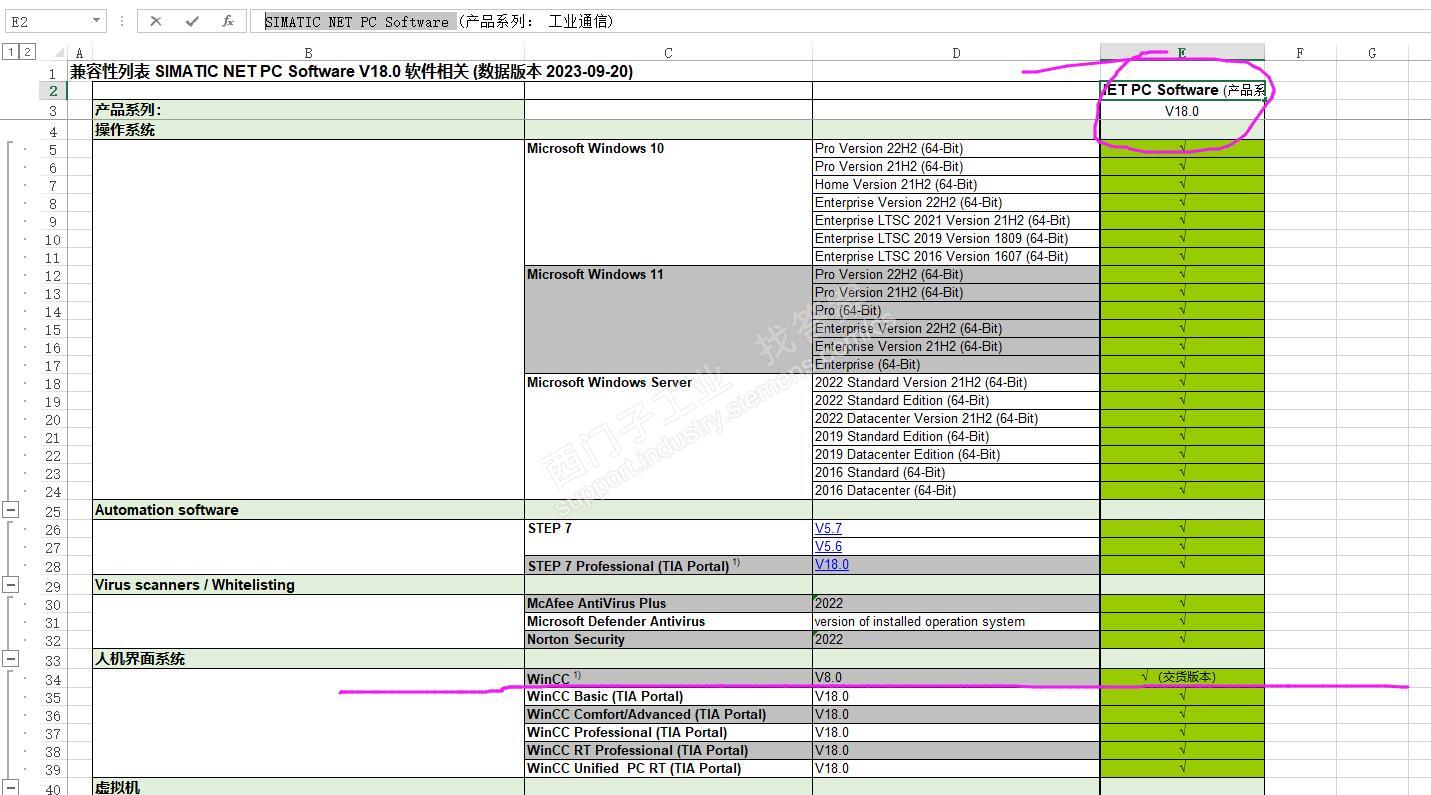Select Enterprise LTSC 2016 Version 1607 cell
Image resolution: width=1431 pixels, height=795 pixels.
[956, 256]
